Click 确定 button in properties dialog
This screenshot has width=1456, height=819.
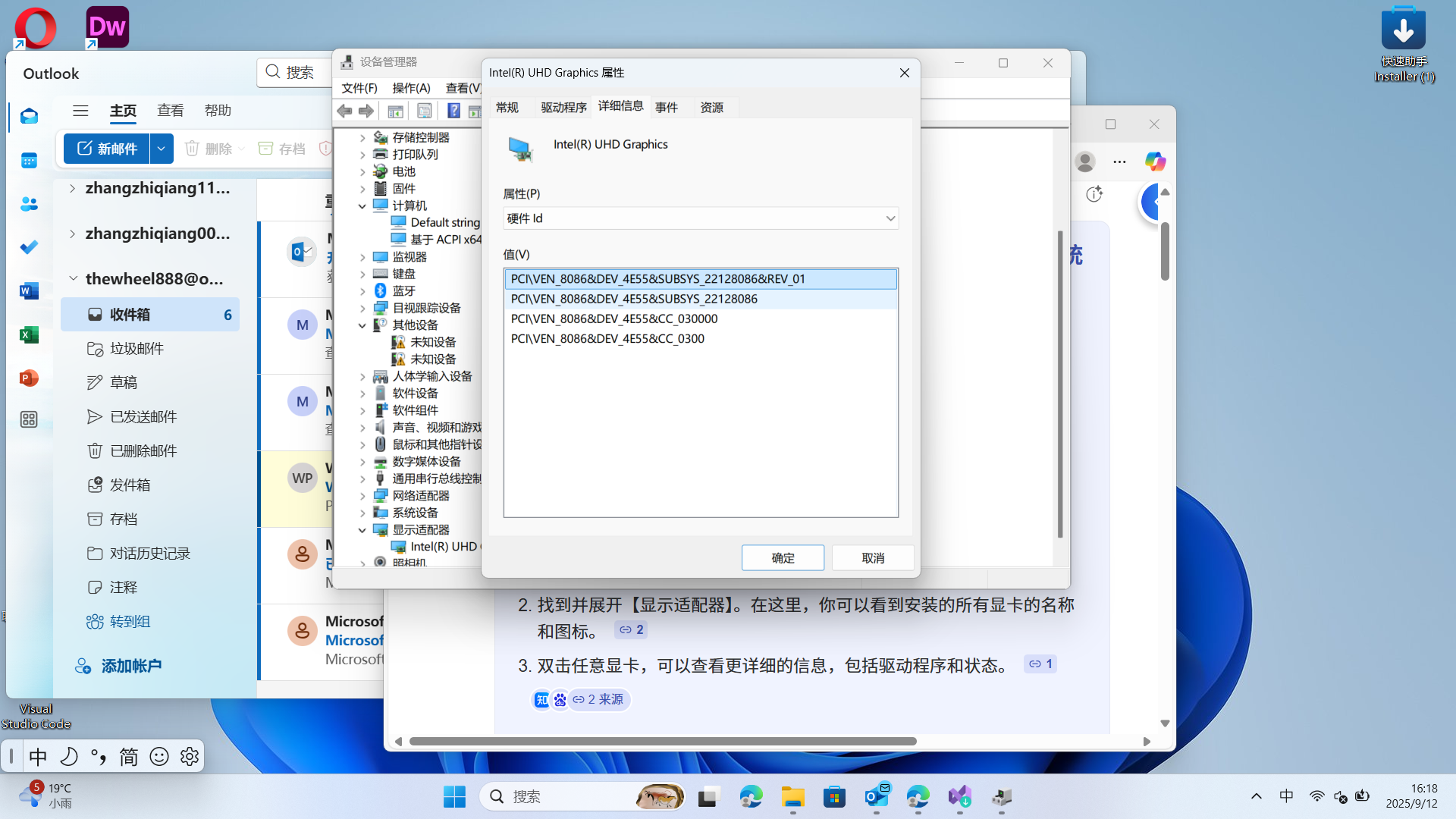[x=783, y=558]
